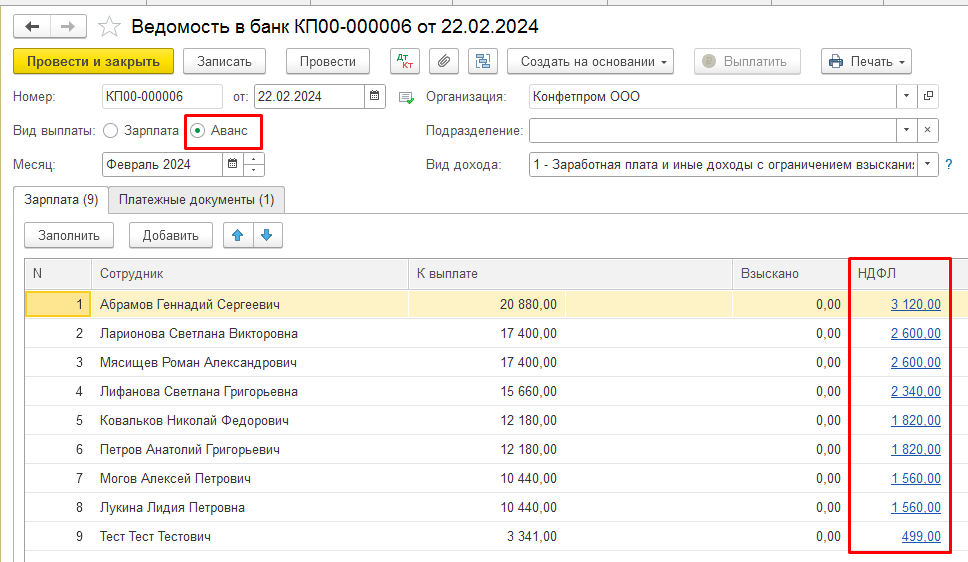The image size is (968, 562).
Task: Open НДФЛ link 1 560,00 for Лукина
Action: [916, 508]
